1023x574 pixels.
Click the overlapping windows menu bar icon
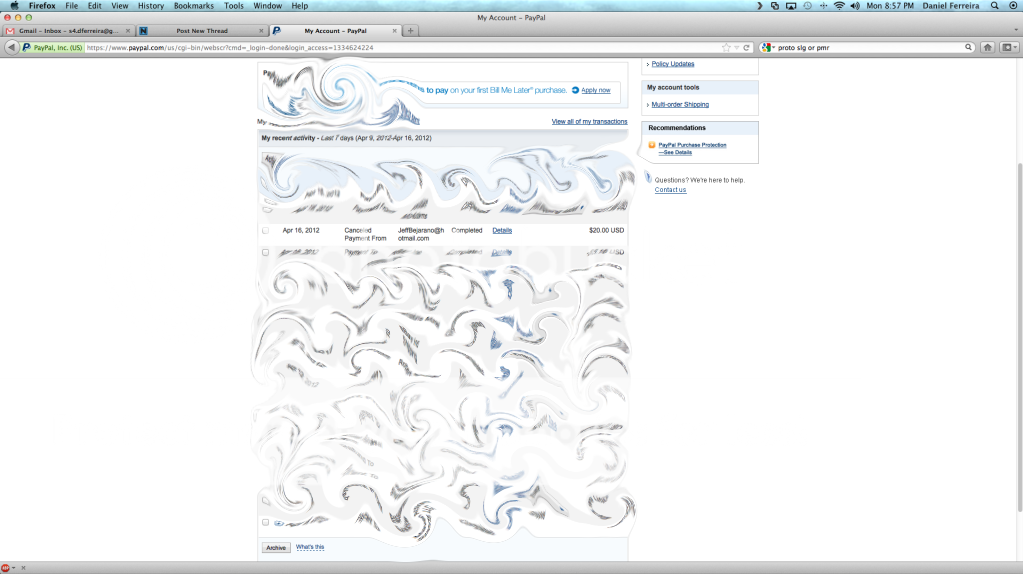(x=774, y=6)
